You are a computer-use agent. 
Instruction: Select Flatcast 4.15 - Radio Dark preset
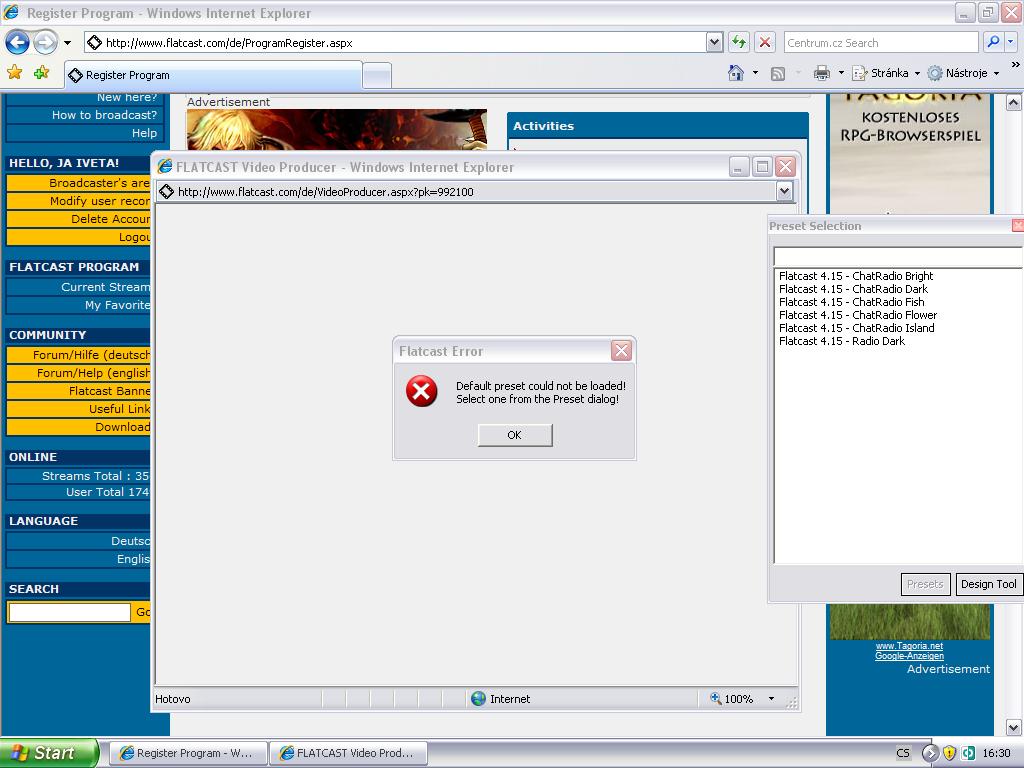[842, 342]
